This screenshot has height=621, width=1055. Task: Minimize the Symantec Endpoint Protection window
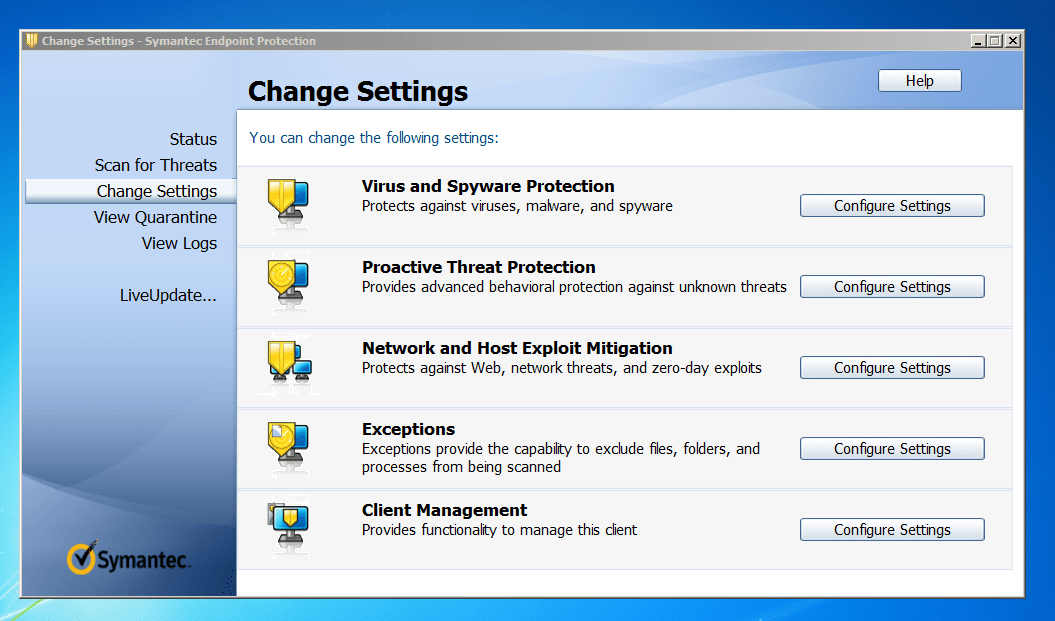[978, 41]
